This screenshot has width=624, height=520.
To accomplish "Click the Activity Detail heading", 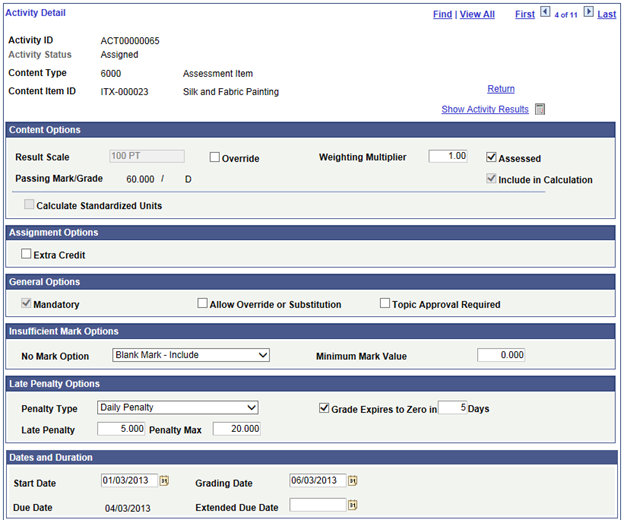I will 35,13.
